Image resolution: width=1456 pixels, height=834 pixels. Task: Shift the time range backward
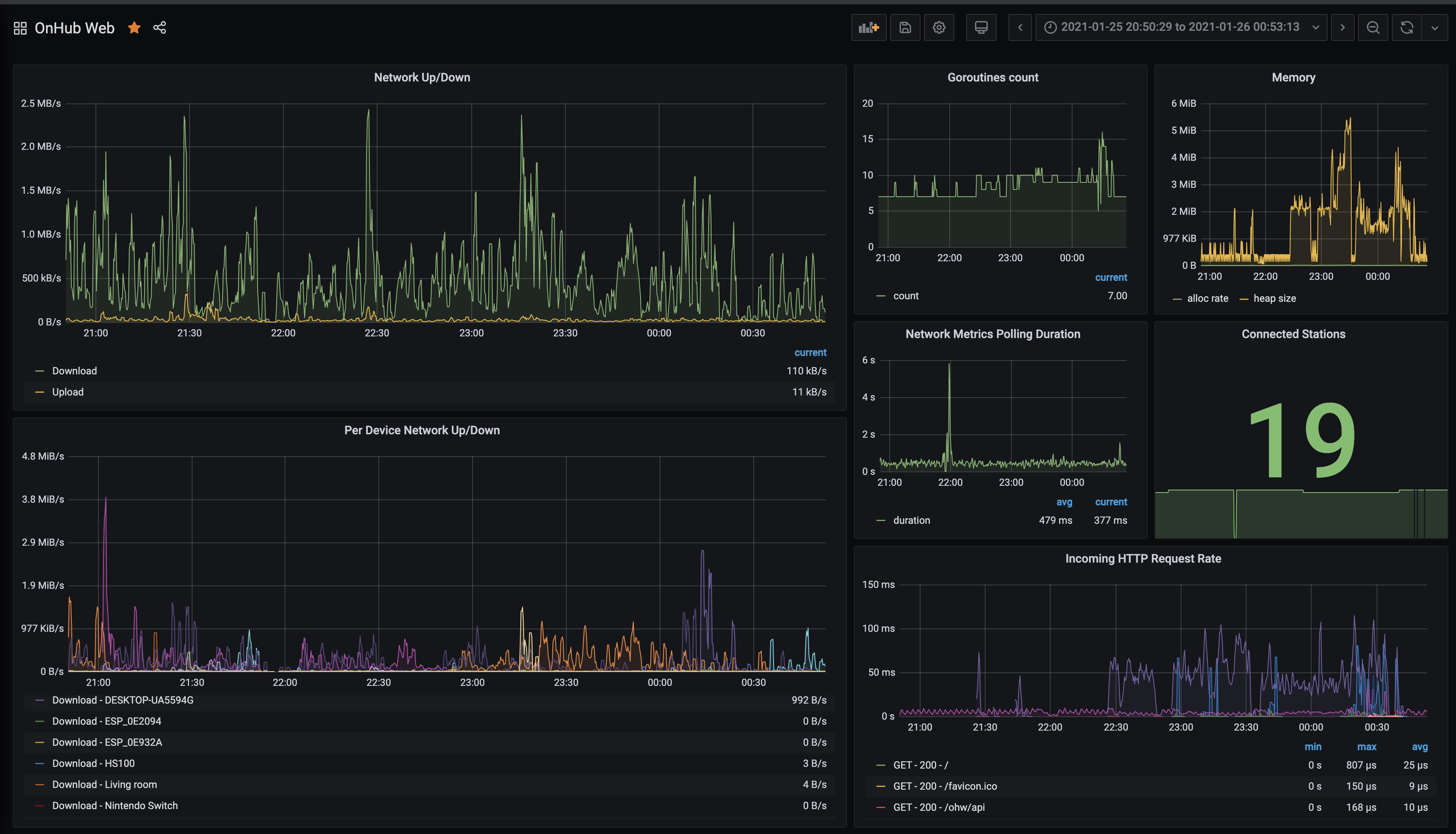(1020, 27)
